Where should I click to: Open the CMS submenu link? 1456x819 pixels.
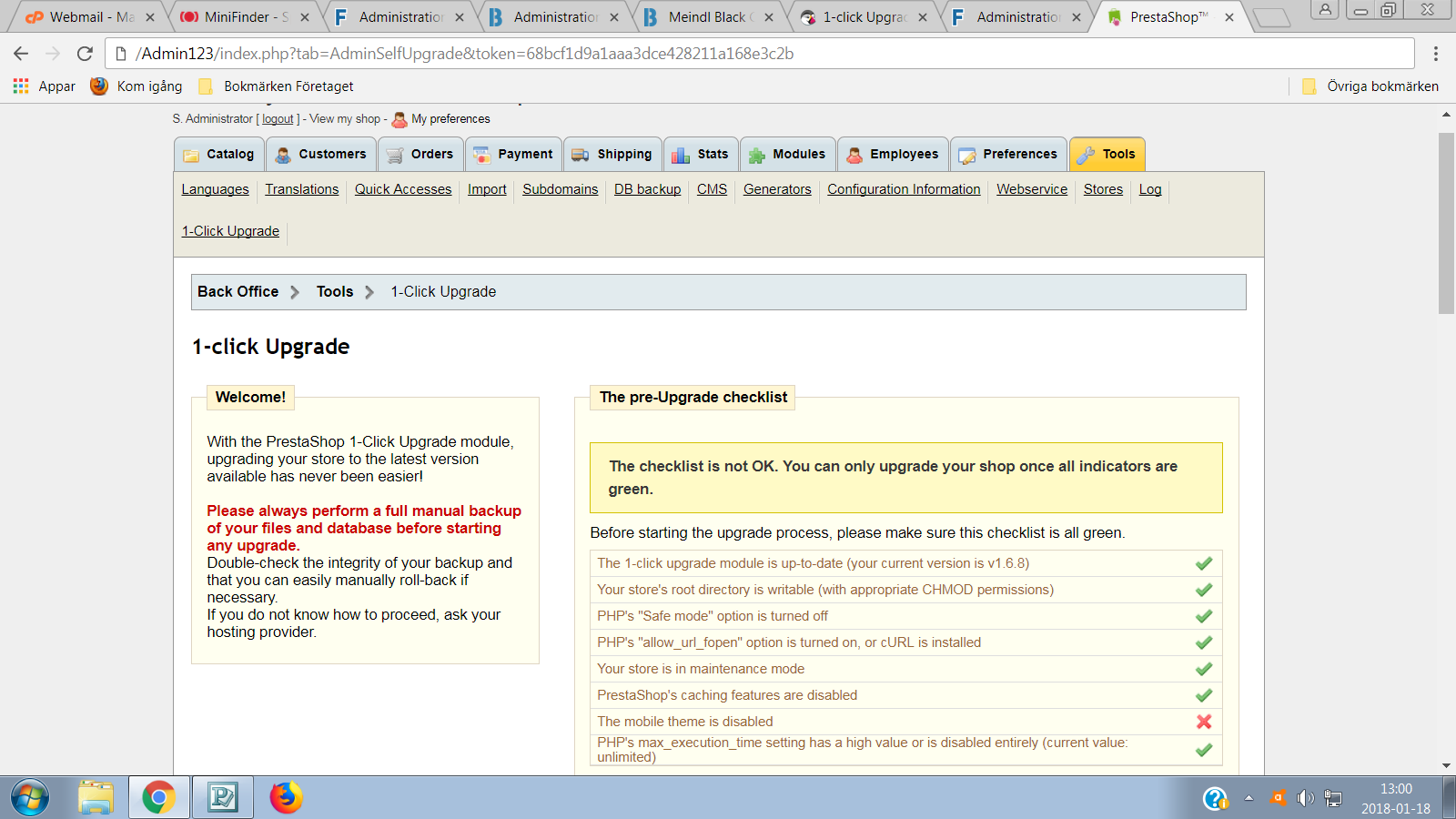[x=713, y=189]
